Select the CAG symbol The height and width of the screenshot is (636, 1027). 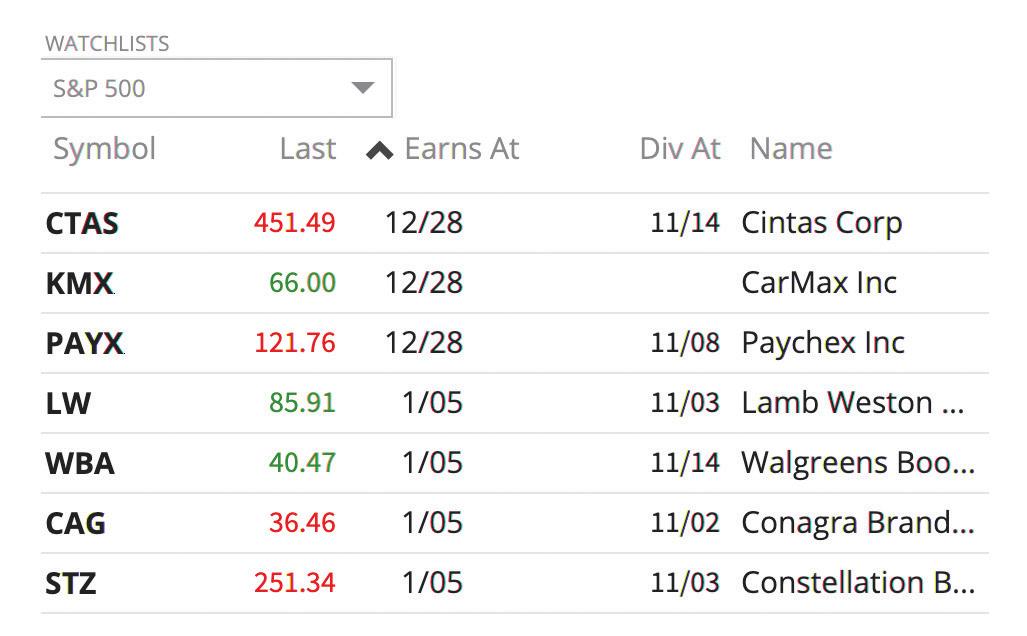[x=75, y=524]
